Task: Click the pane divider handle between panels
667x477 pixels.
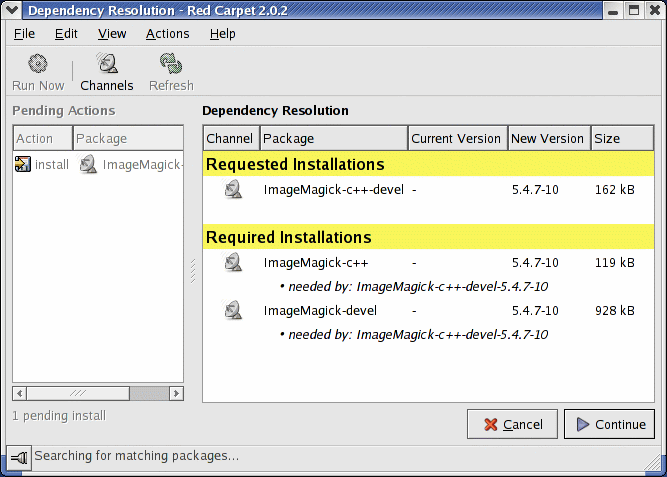Action: (193, 271)
